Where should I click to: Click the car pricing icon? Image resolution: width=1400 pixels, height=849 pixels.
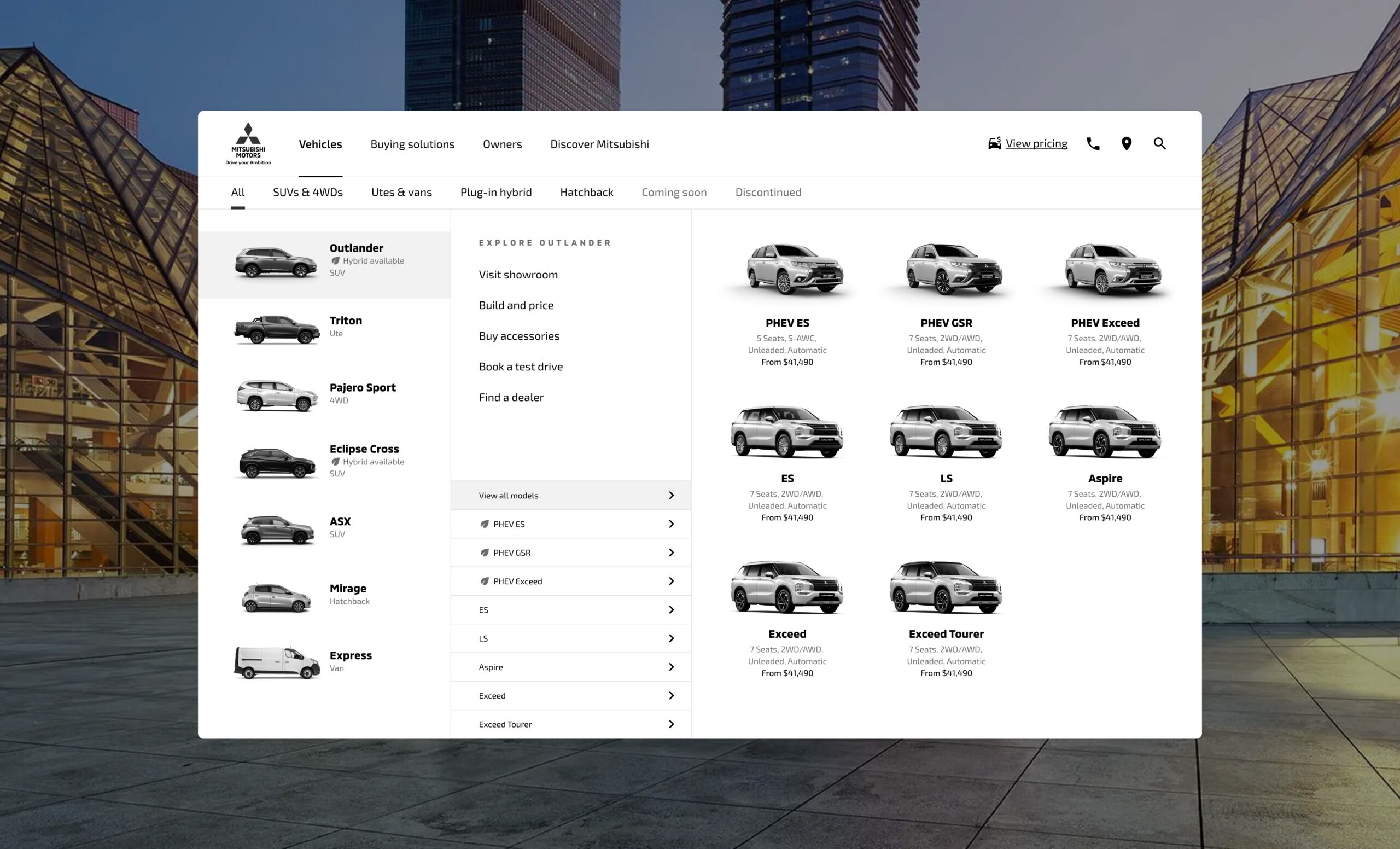[994, 143]
